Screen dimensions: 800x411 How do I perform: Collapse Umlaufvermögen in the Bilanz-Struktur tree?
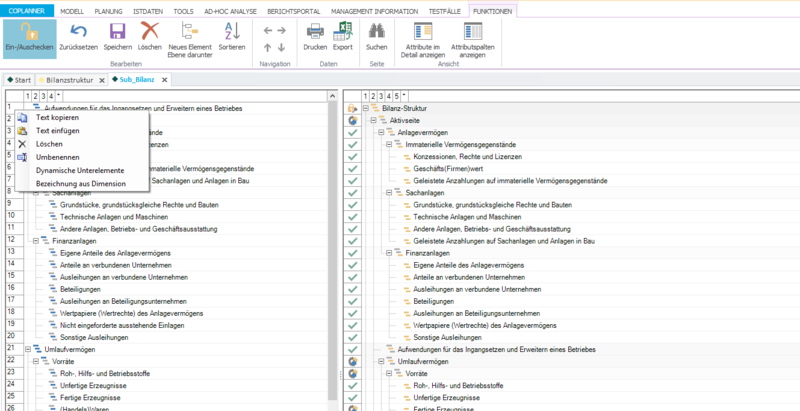tap(381, 362)
